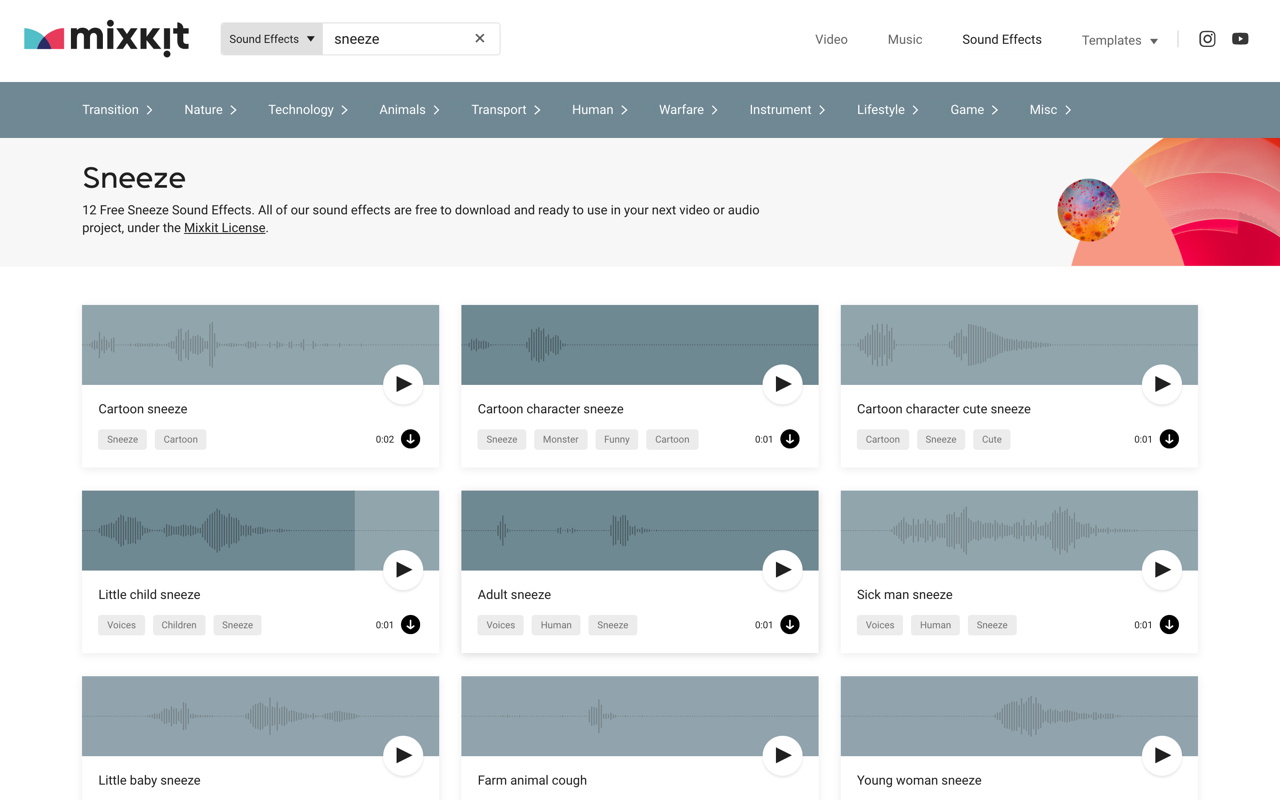Focus the sneeze search field
This screenshot has height=800, width=1280.
[x=398, y=39]
